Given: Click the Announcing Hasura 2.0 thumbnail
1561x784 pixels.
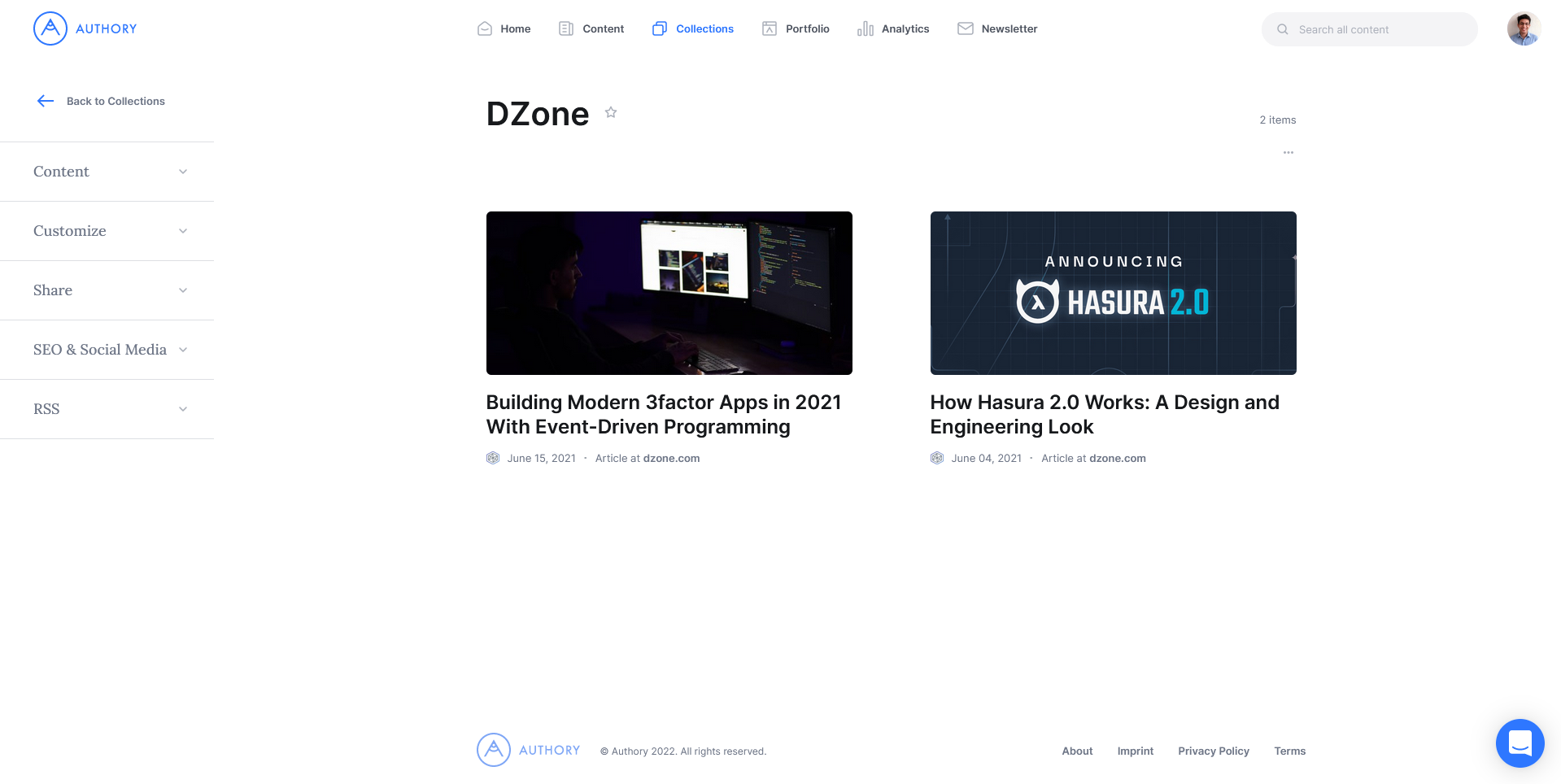Looking at the screenshot, I should (x=1114, y=293).
